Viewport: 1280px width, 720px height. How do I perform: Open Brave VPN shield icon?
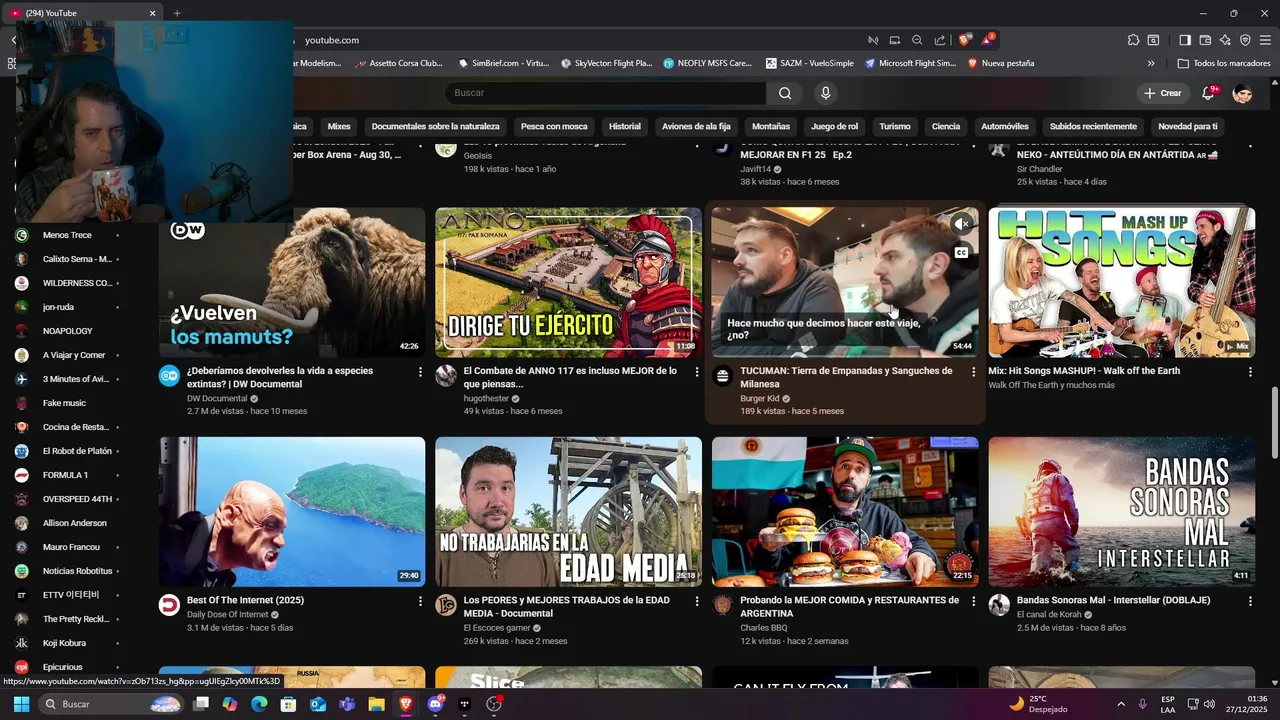click(x=1245, y=40)
